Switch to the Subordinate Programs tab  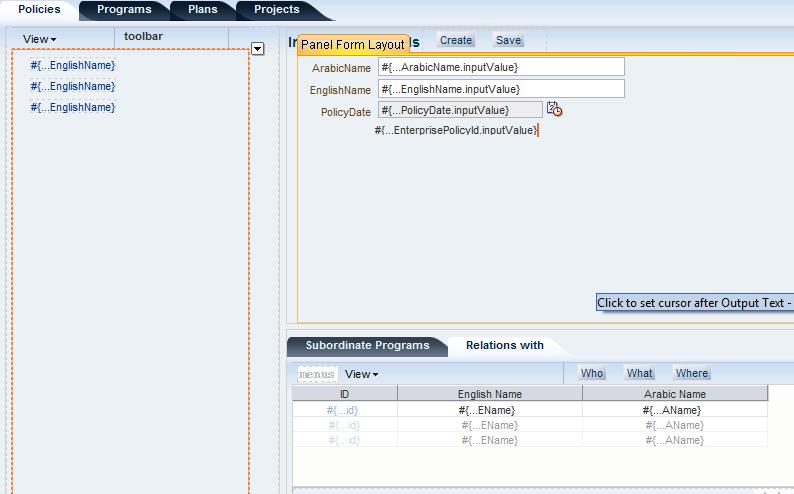click(367, 346)
